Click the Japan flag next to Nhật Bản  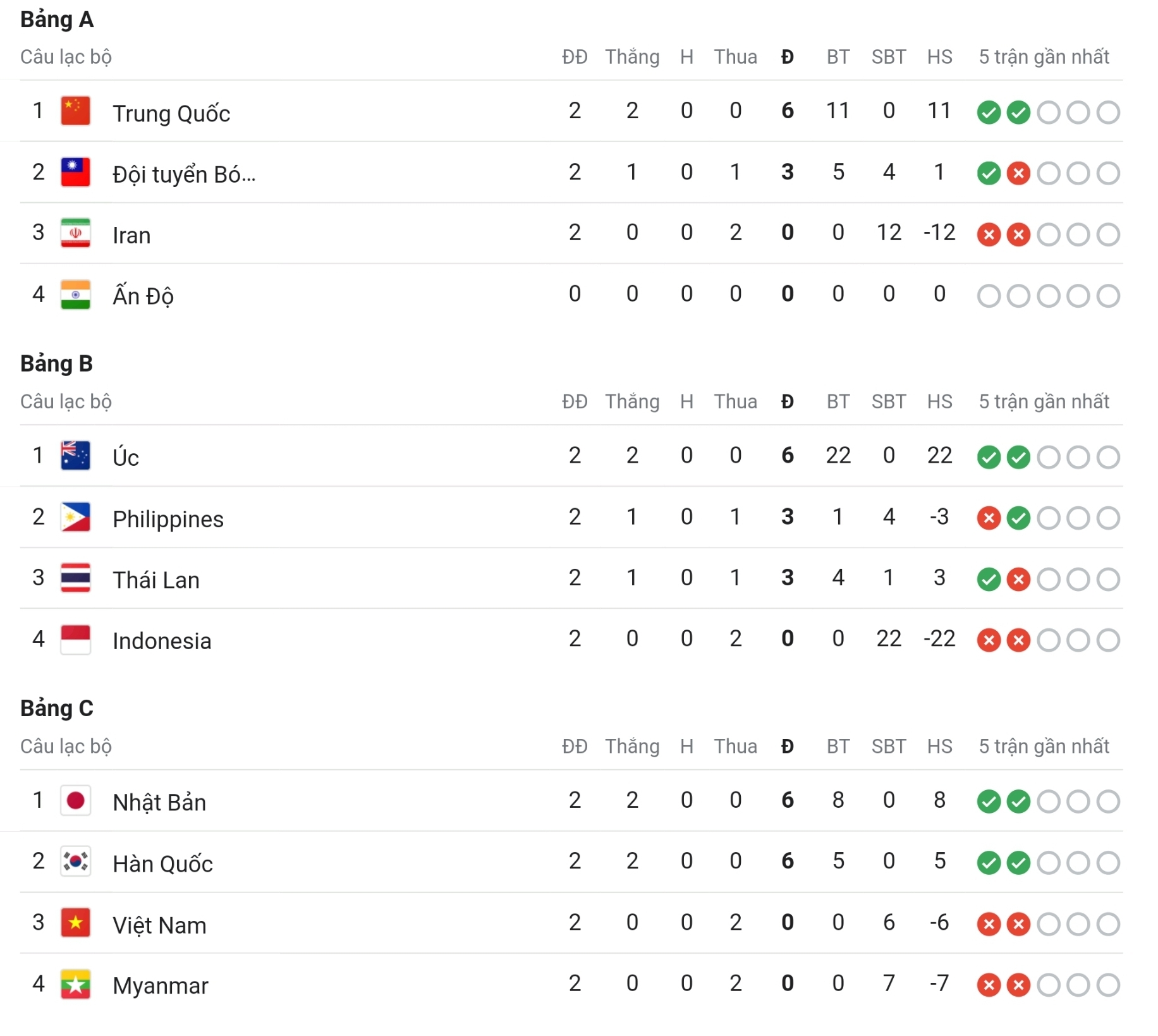point(75,801)
